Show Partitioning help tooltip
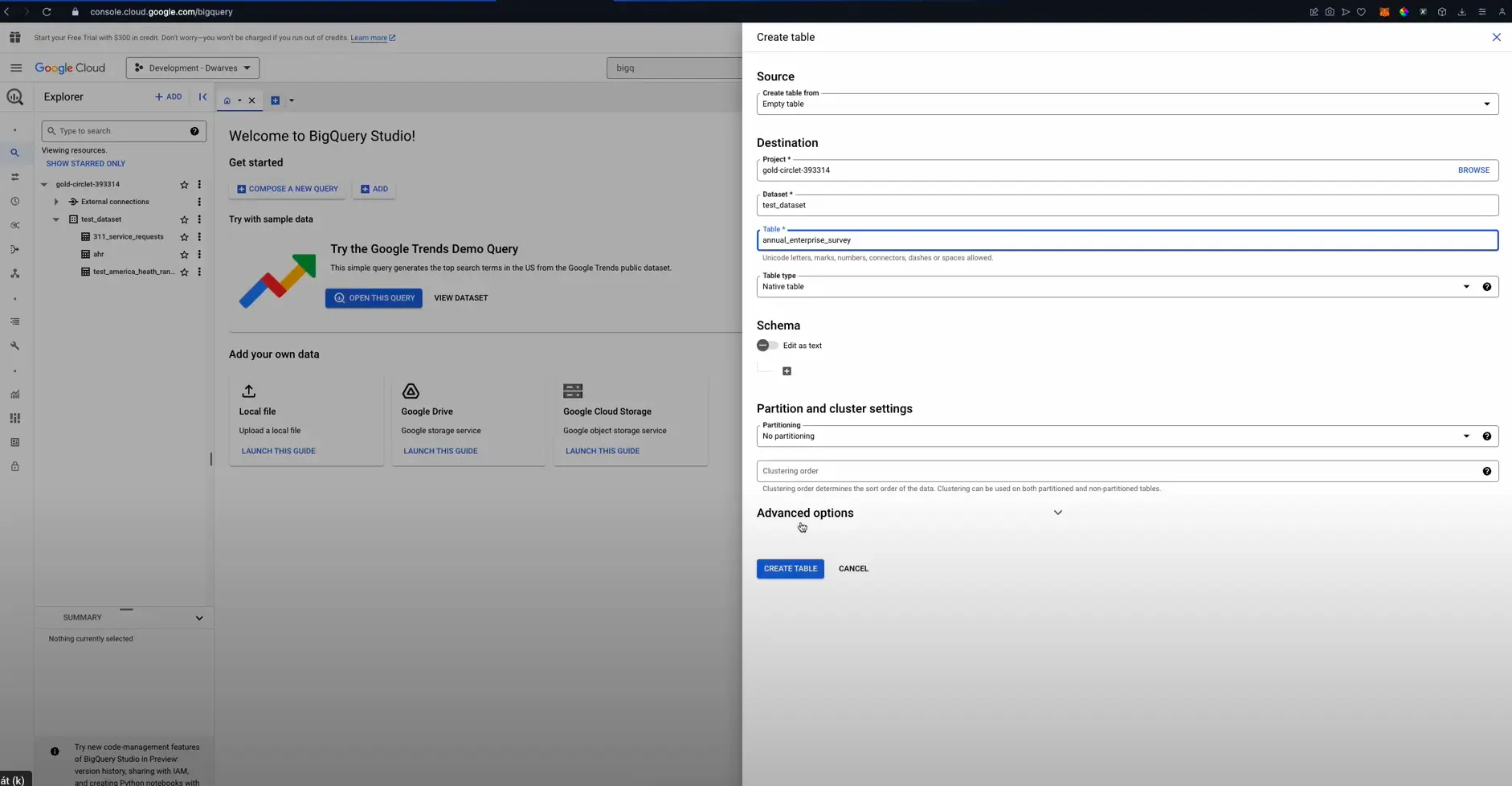 [1486, 436]
